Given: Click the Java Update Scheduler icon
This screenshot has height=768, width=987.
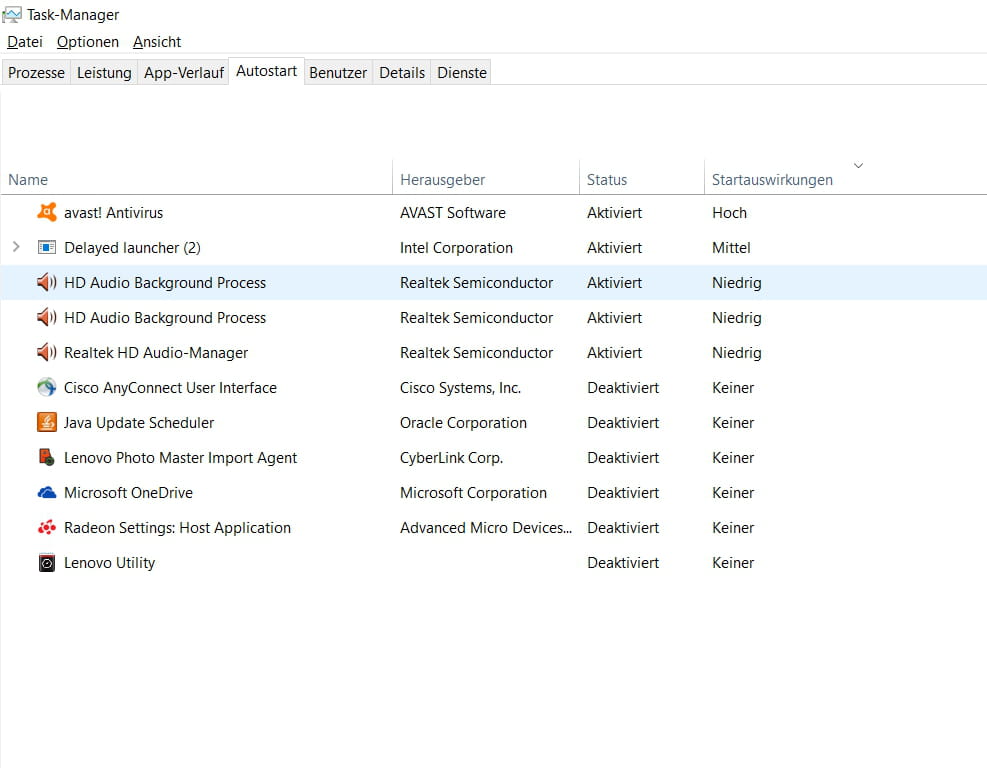Looking at the screenshot, I should click(x=47, y=422).
